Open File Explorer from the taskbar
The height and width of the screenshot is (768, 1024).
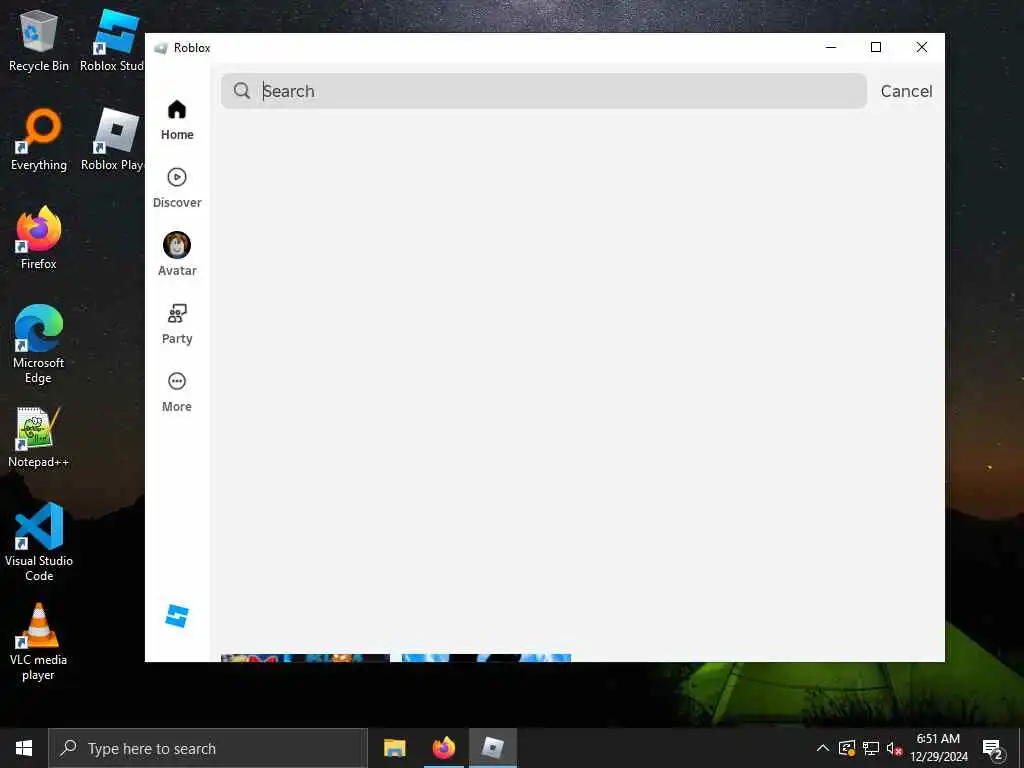pos(394,748)
